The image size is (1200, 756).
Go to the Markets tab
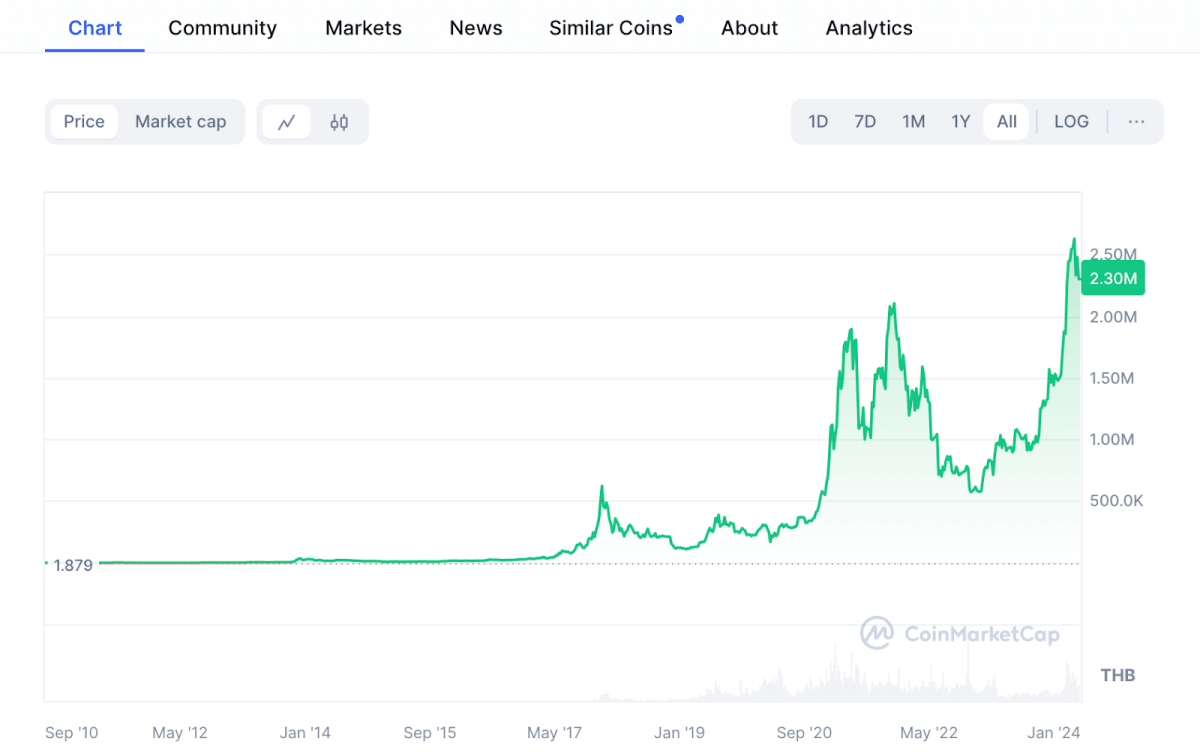coord(363,28)
